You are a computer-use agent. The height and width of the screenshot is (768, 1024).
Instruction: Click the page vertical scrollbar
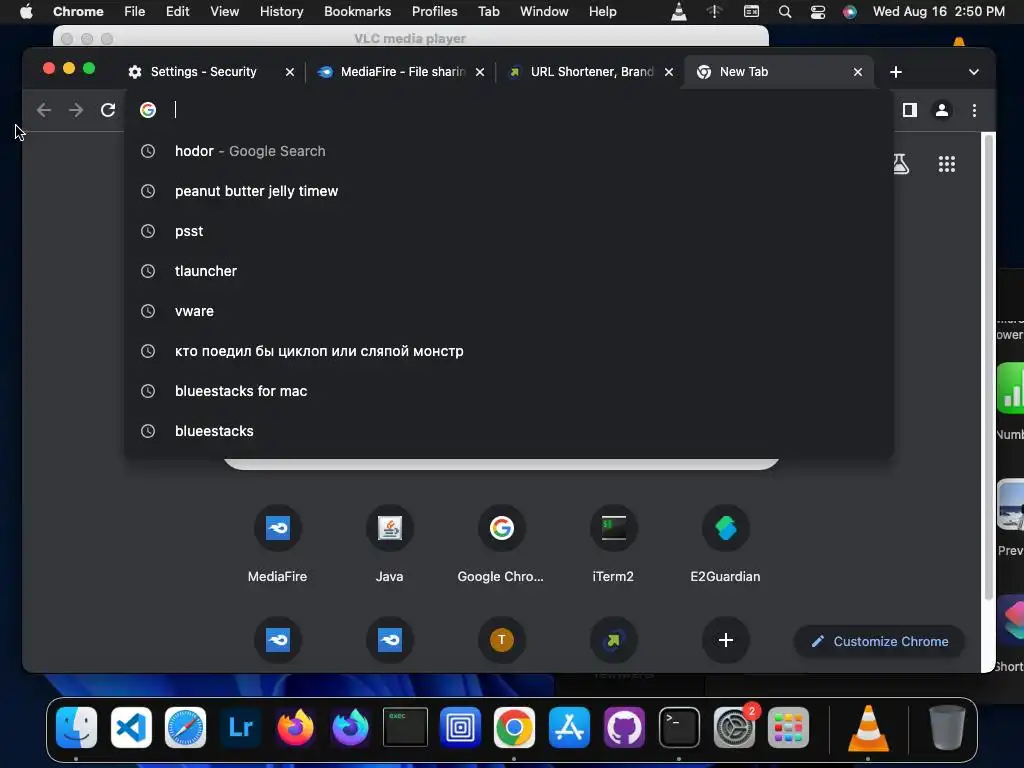(x=989, y=366)
